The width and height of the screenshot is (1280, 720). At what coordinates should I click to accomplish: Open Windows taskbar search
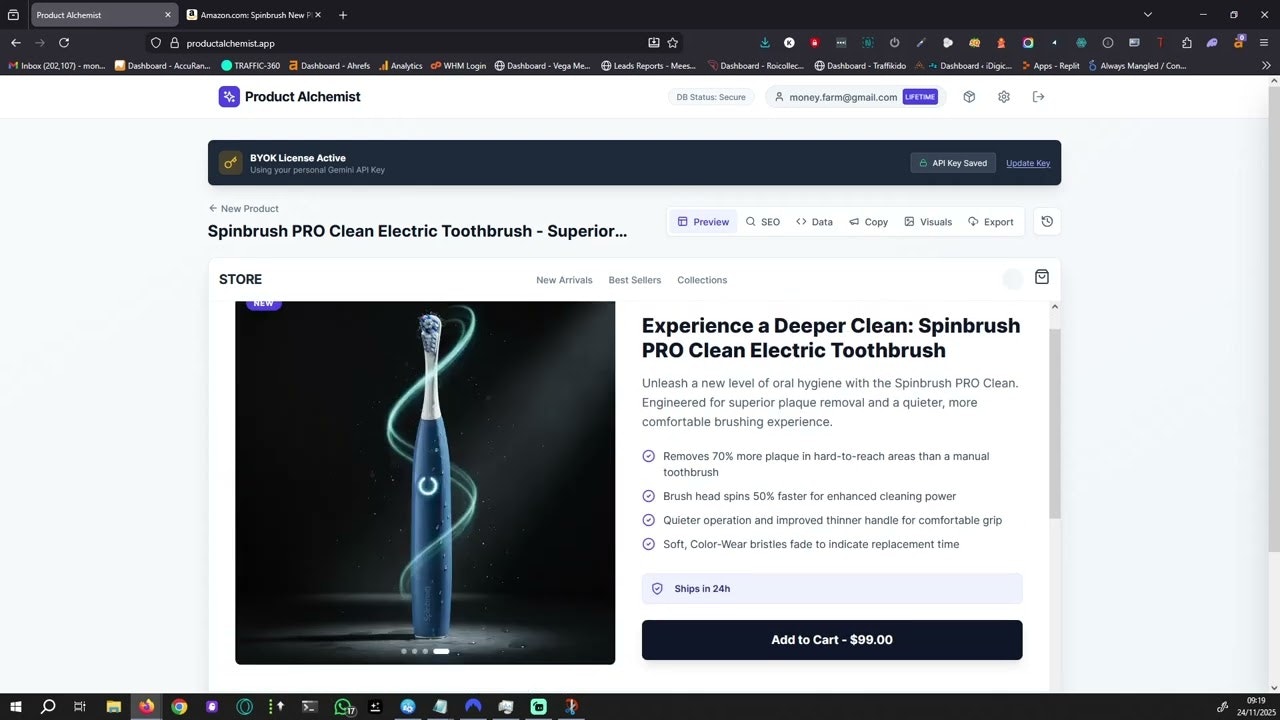[48, 707]
